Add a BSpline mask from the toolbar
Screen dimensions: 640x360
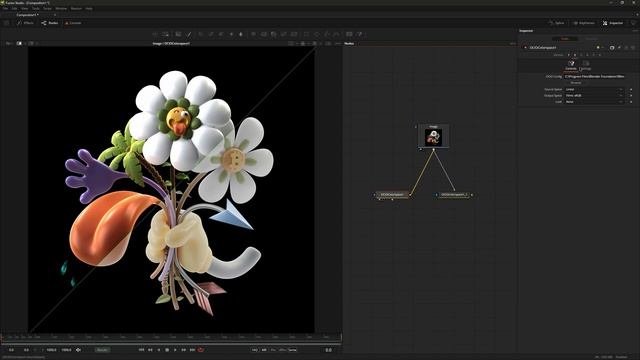pos(336,34)
